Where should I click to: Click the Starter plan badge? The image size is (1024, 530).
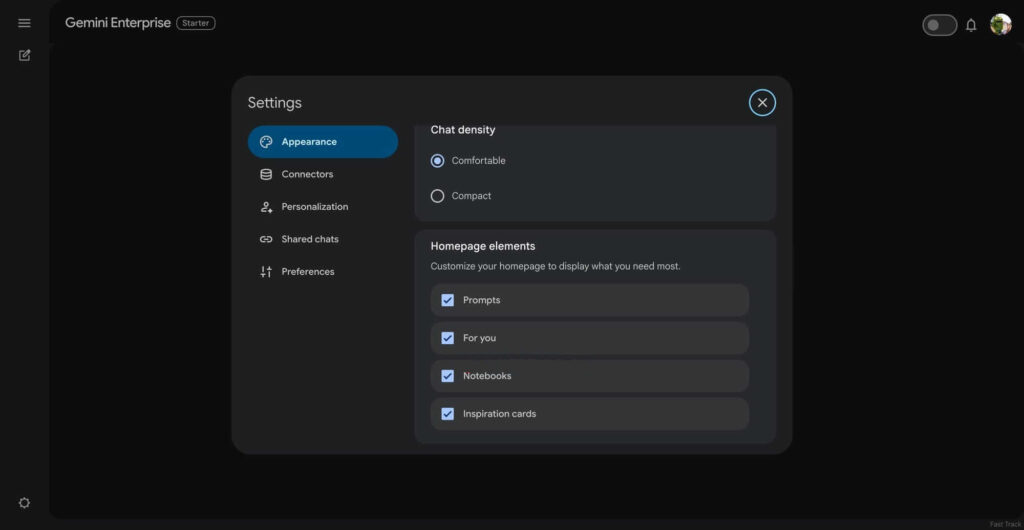[x=196, y=23]
